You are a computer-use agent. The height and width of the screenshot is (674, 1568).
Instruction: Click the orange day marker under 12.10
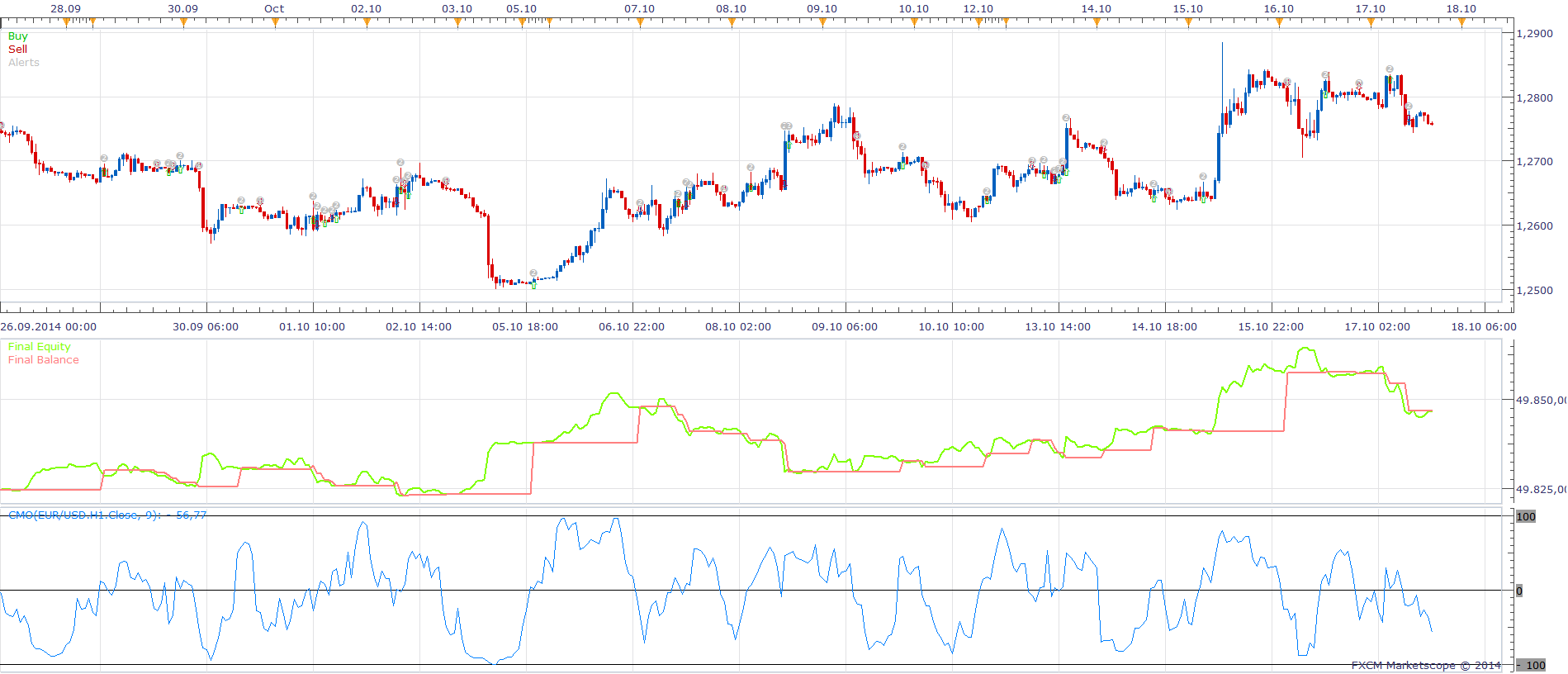coord(978,23)
